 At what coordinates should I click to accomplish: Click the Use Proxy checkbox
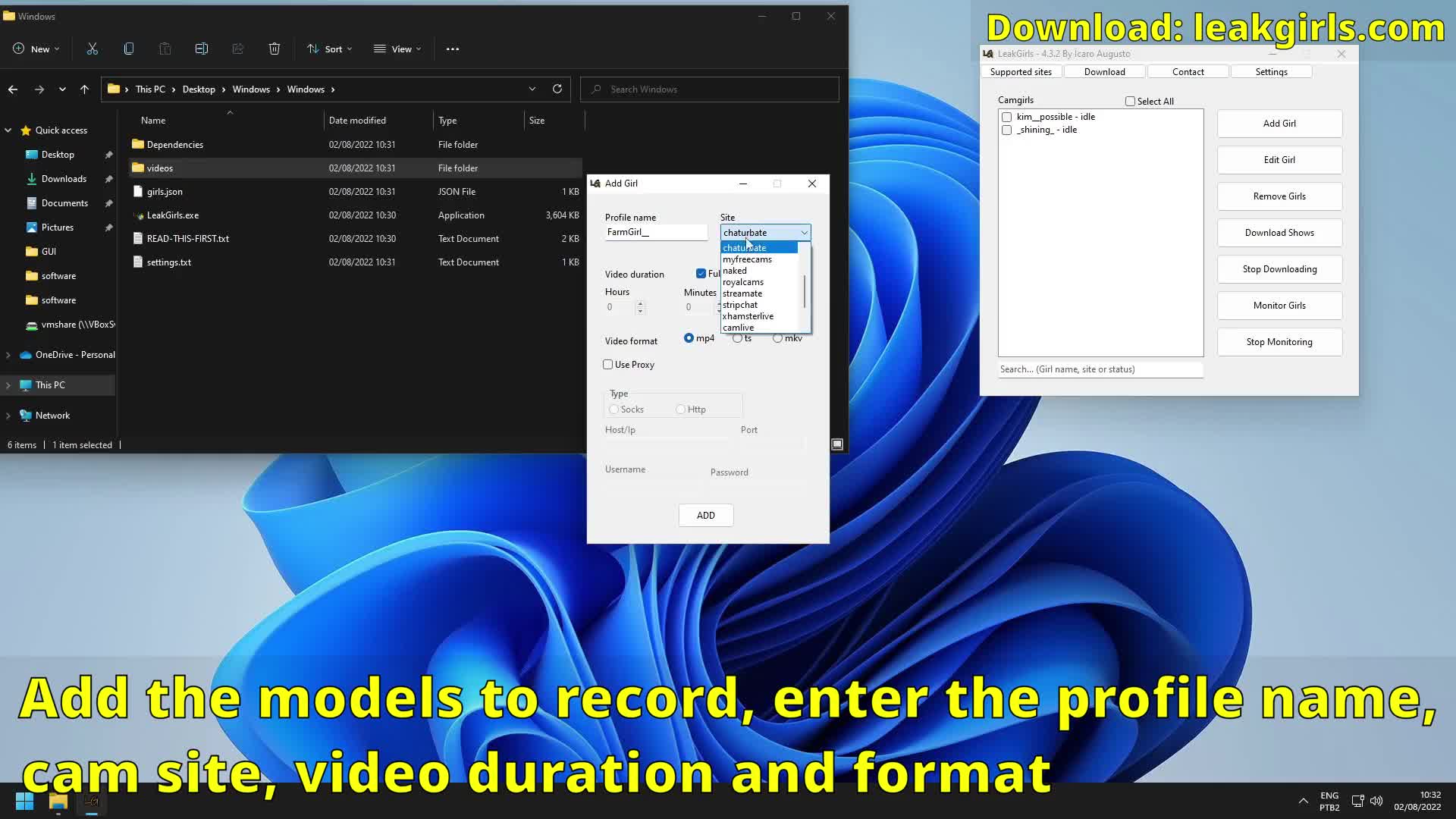[x=608, y=364]
